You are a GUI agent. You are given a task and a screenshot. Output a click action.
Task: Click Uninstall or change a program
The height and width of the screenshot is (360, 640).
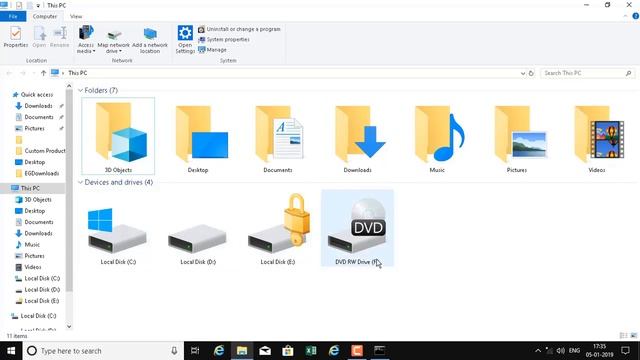click(x=239, y=29)
